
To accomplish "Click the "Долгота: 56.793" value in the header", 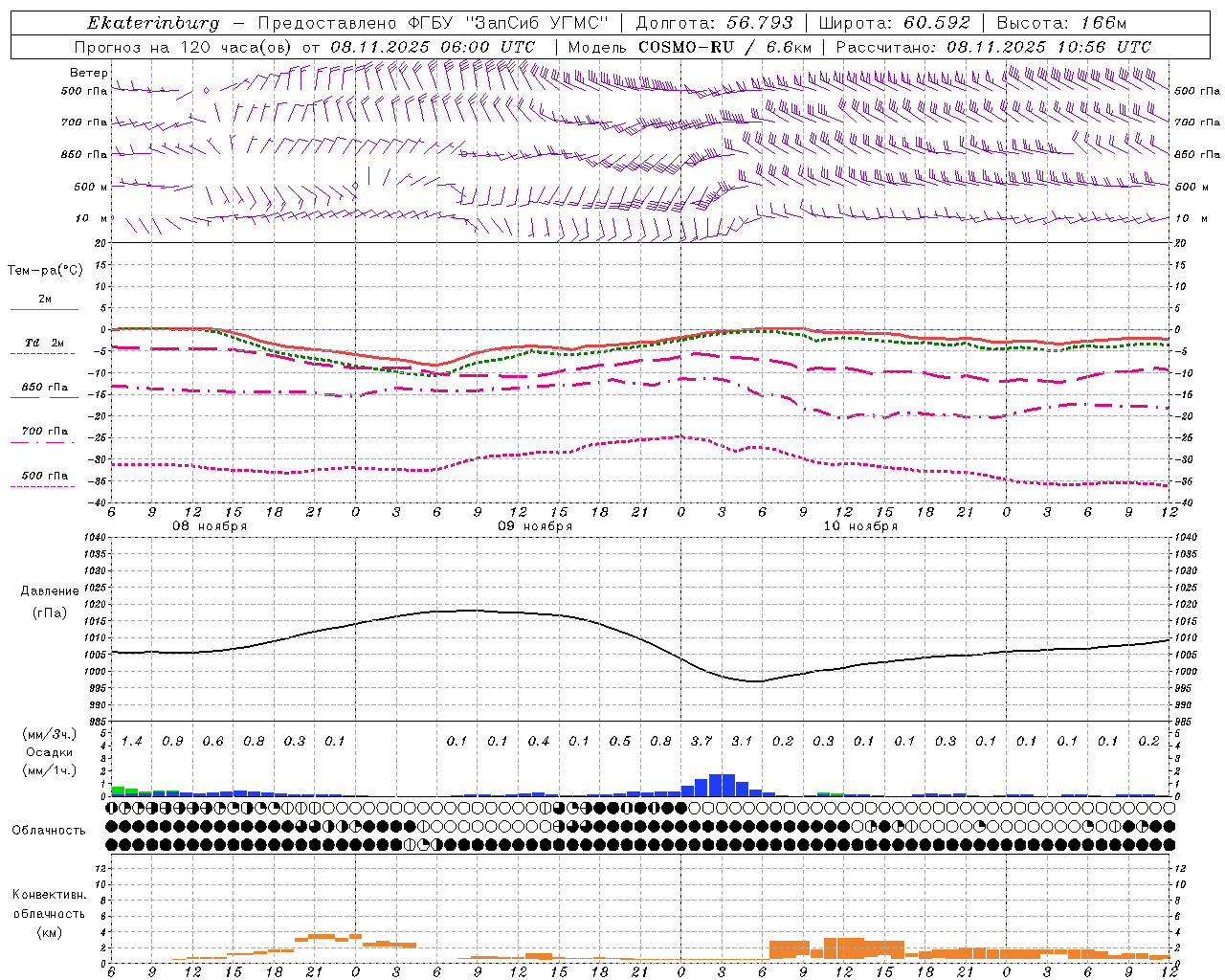I will tap(714, 23).
